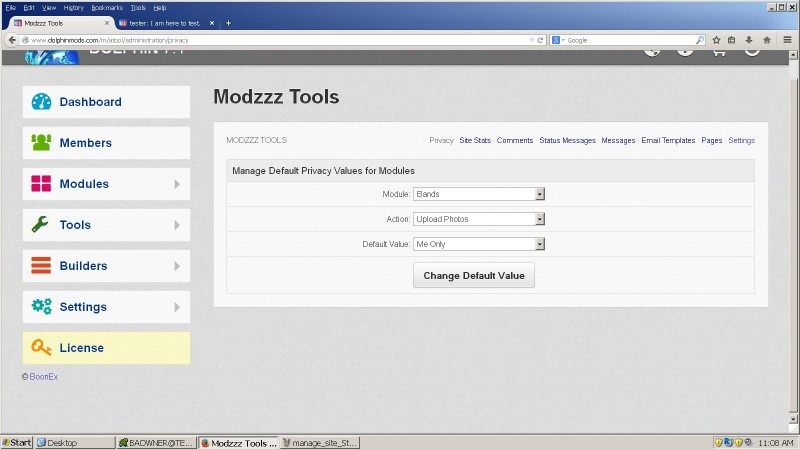
Task: Open the Email Templates link
Action: 668,140
